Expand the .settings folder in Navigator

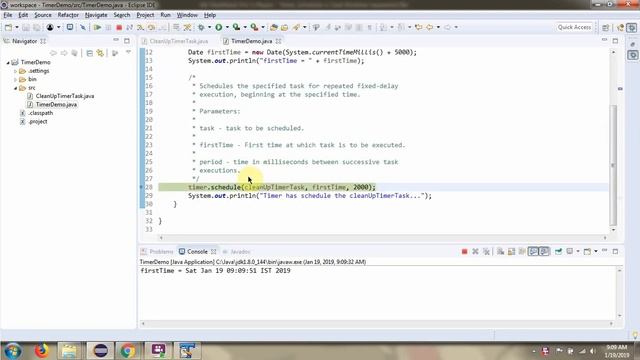pyautogui.click(x=16, y=71)
